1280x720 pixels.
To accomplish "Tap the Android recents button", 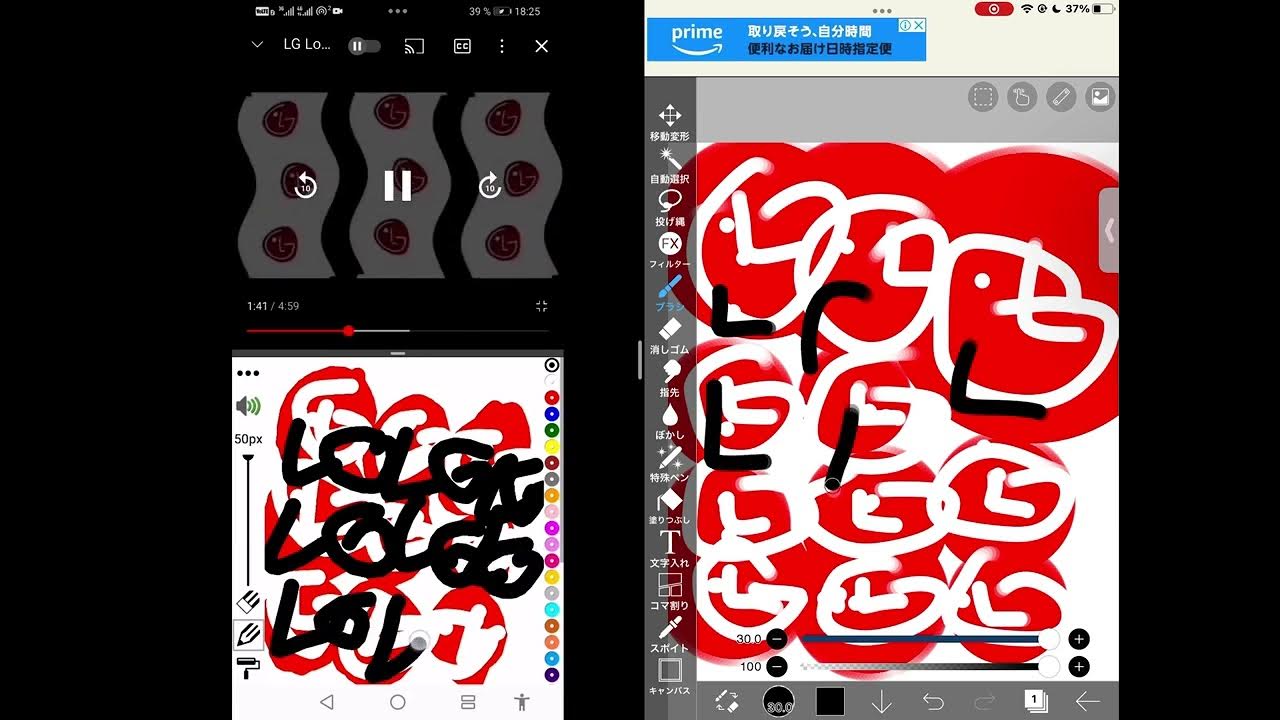I will point(467,702).
